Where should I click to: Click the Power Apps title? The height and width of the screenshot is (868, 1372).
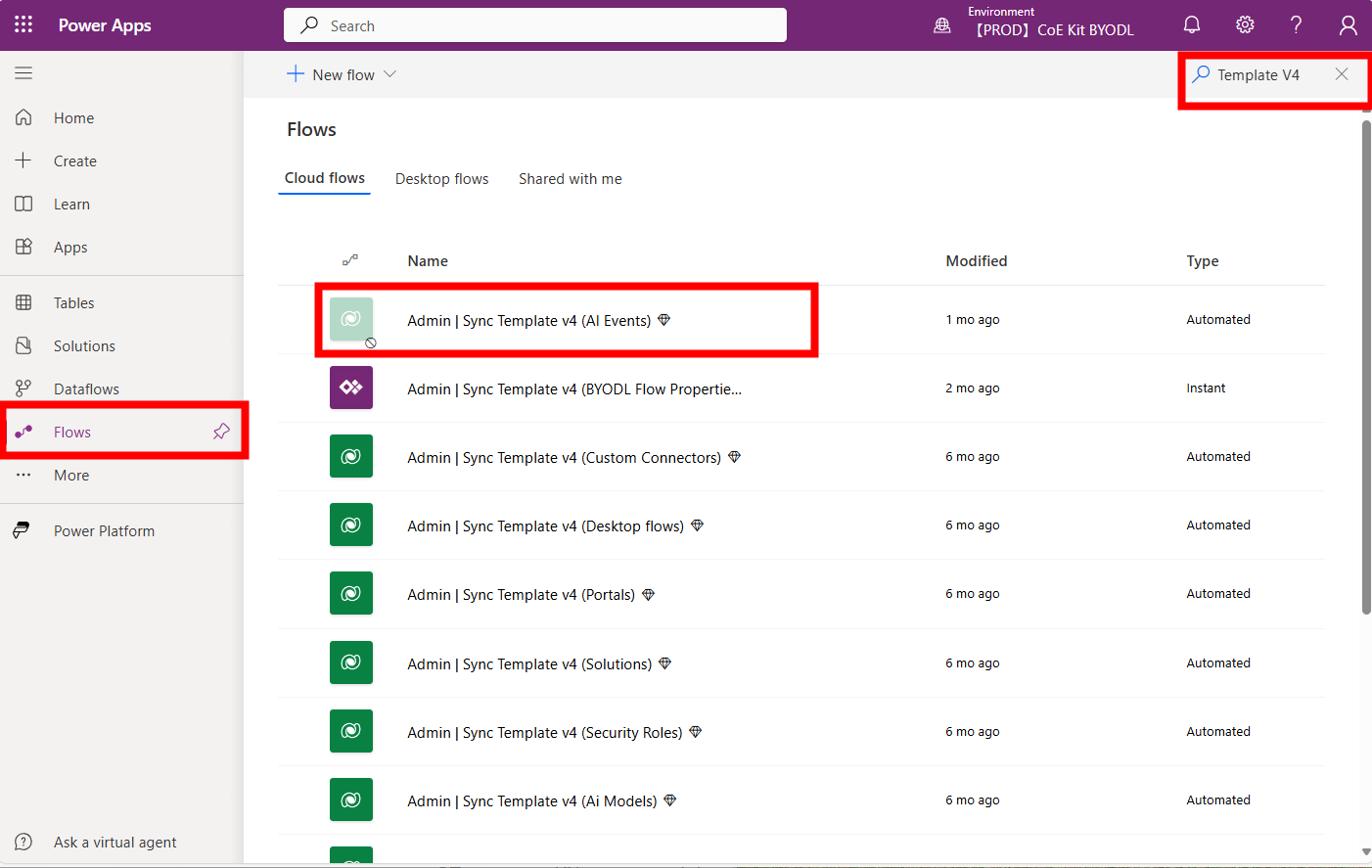105,25
